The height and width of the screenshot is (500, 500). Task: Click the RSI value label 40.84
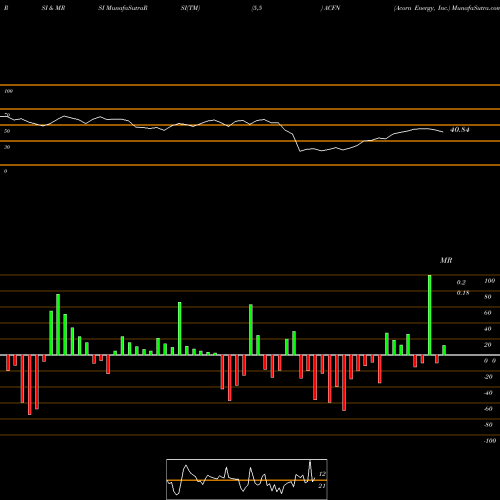tap(460, 130)
